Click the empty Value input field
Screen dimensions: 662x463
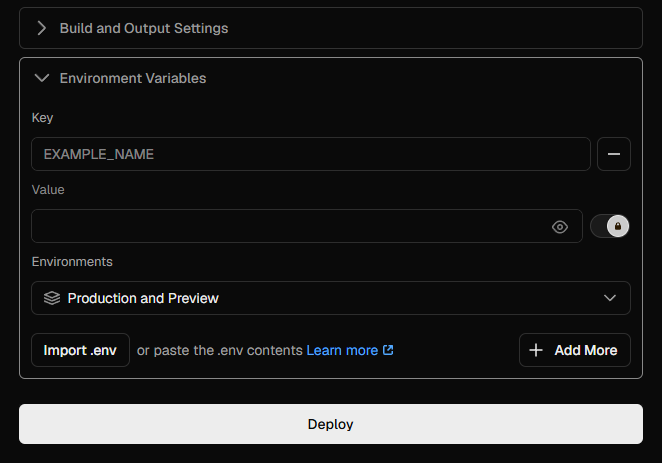coord(307,226)
